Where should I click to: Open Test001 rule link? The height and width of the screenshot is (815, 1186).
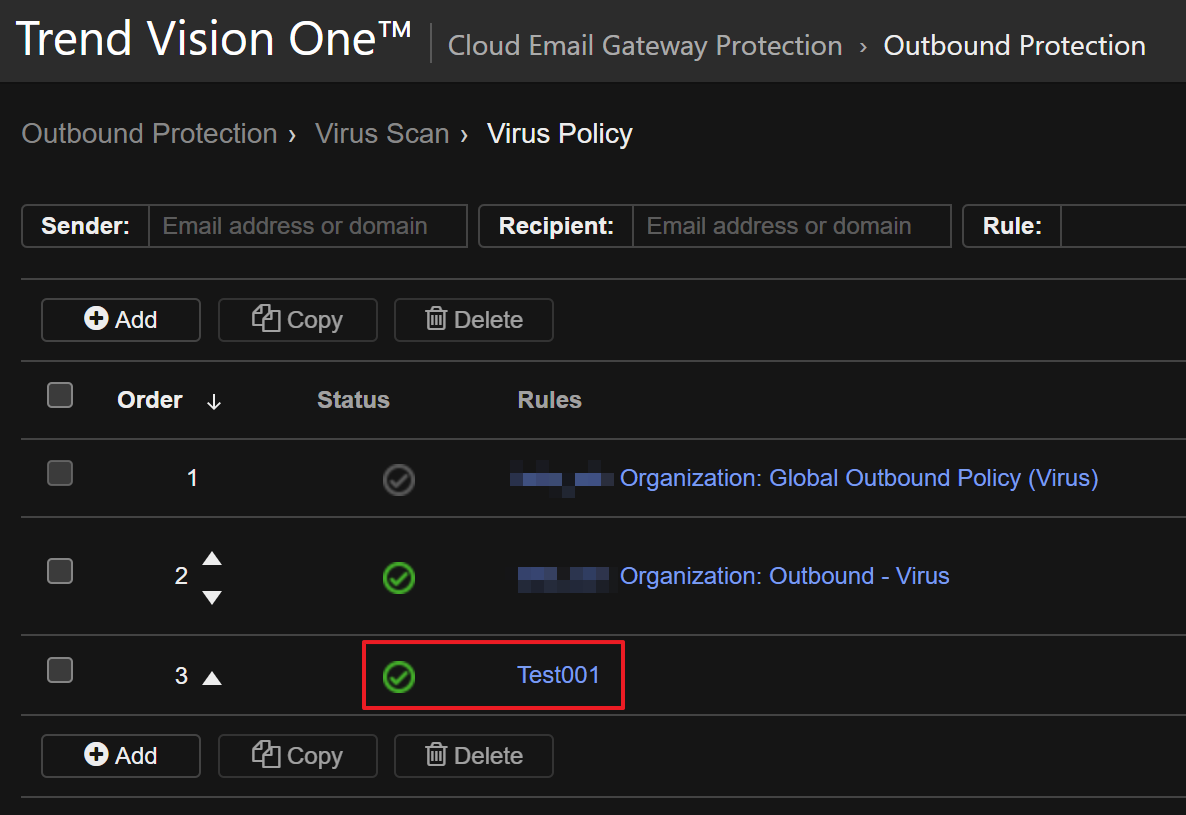[558, 675]
